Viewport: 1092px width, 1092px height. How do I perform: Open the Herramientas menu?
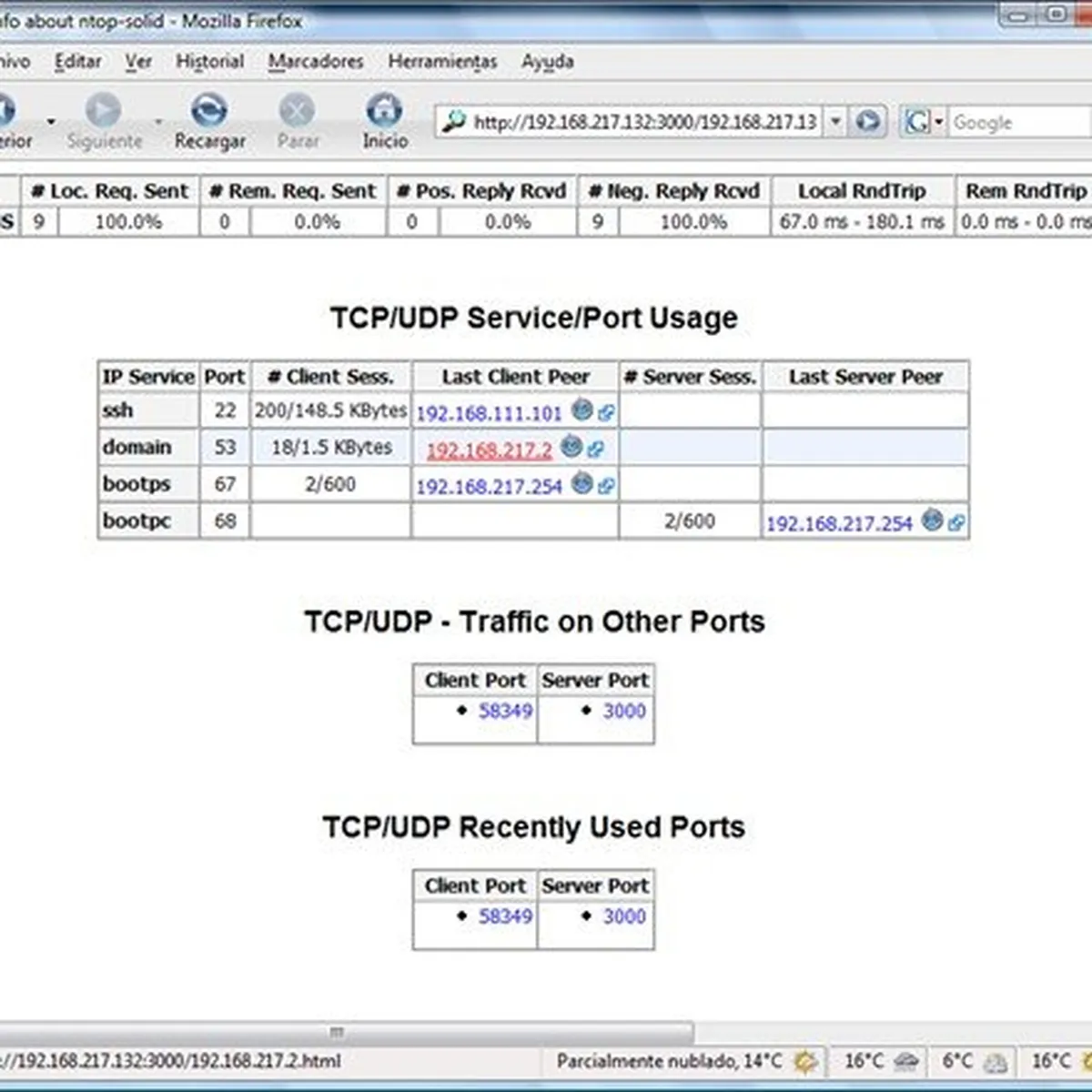click(x=442, y=62)
